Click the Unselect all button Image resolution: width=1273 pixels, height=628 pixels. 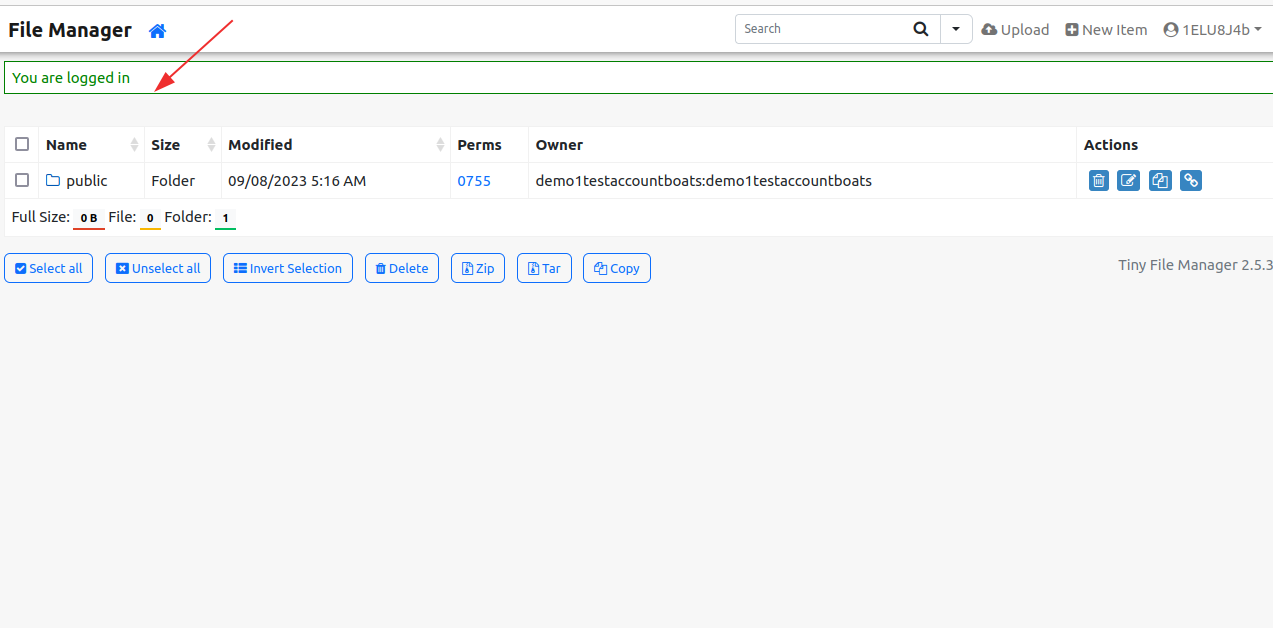[x=158, y=268]
